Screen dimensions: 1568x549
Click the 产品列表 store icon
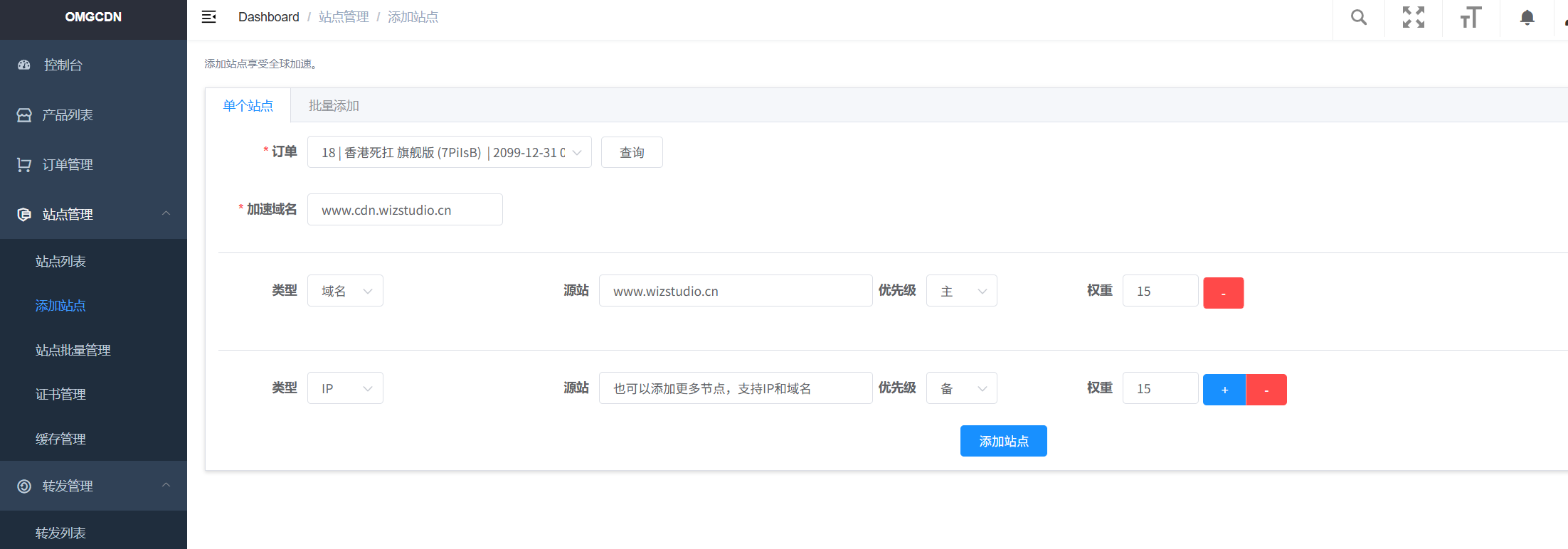coord(24,115)
